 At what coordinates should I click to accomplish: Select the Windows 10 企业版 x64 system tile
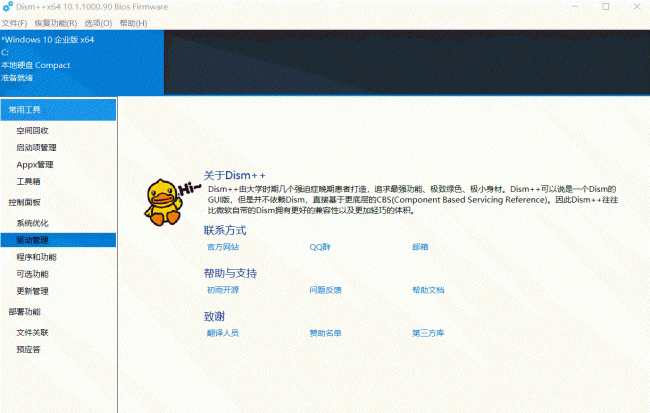82,62
